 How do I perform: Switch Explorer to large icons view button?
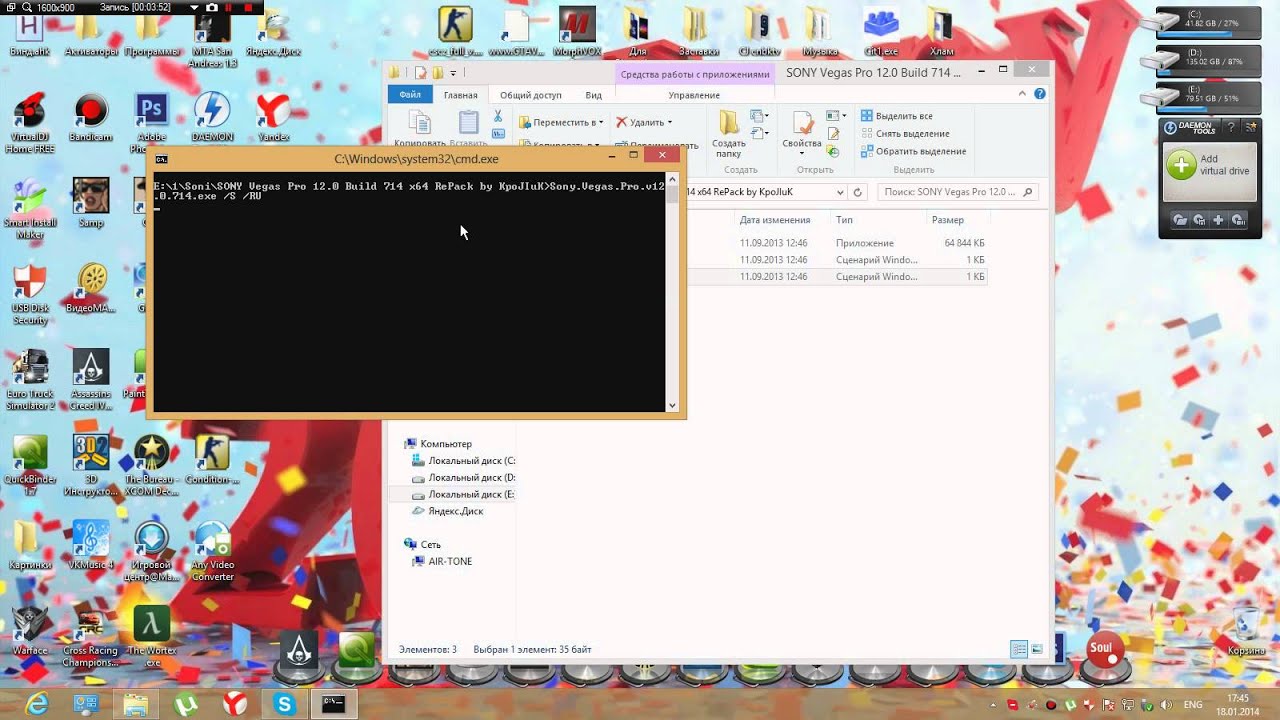point(1038,649)
